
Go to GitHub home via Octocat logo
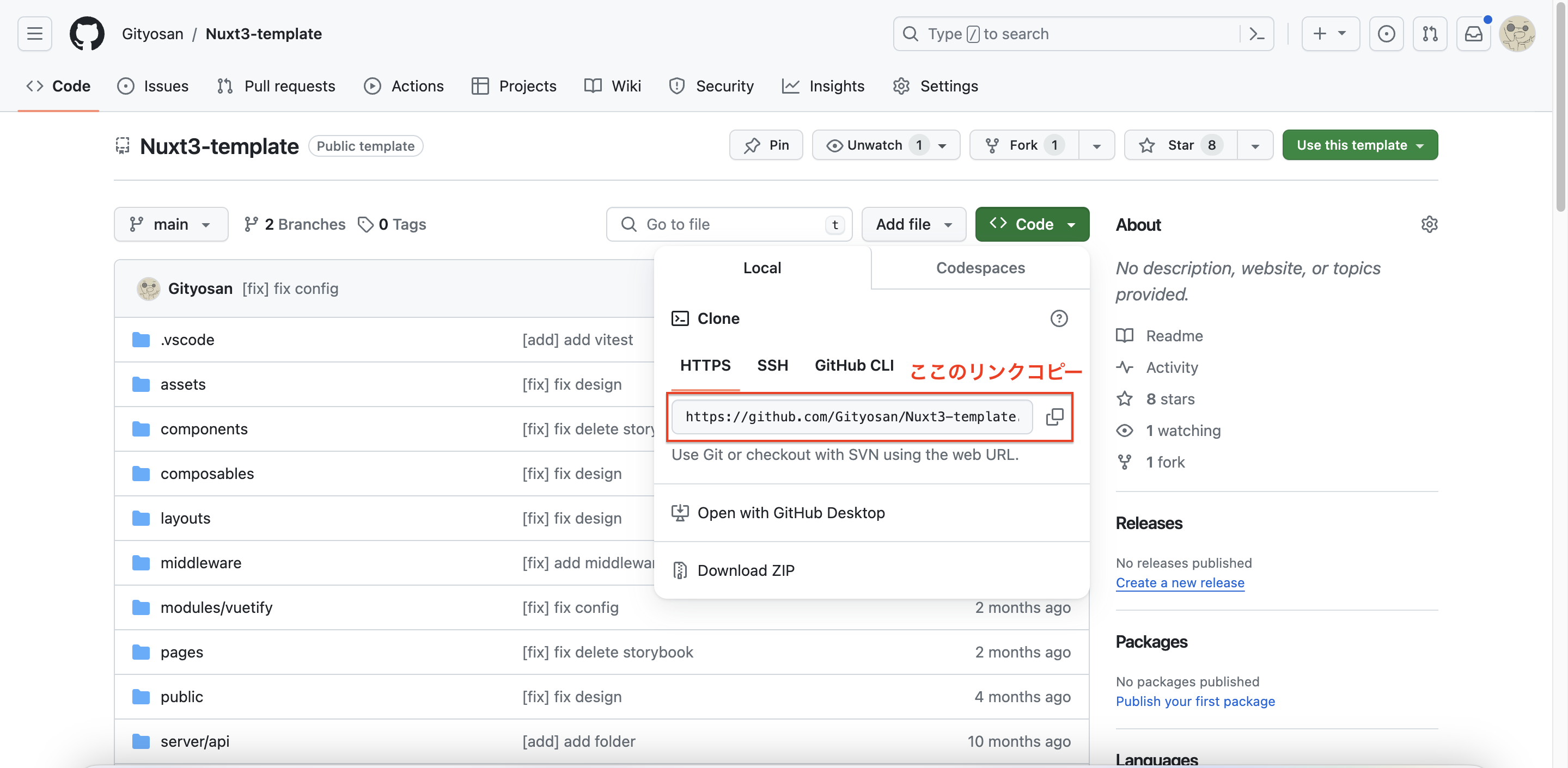[x=87, y=33]
